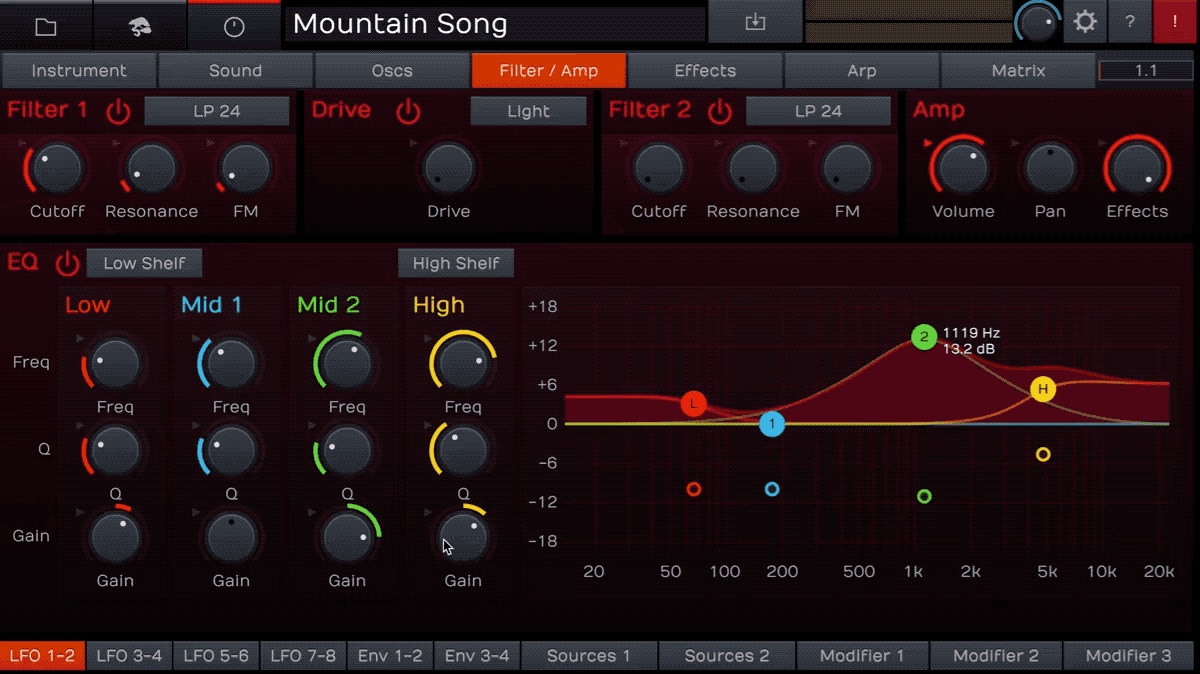Click the save preset download icon
This screenshot has width=1200, height=674.
755,23
